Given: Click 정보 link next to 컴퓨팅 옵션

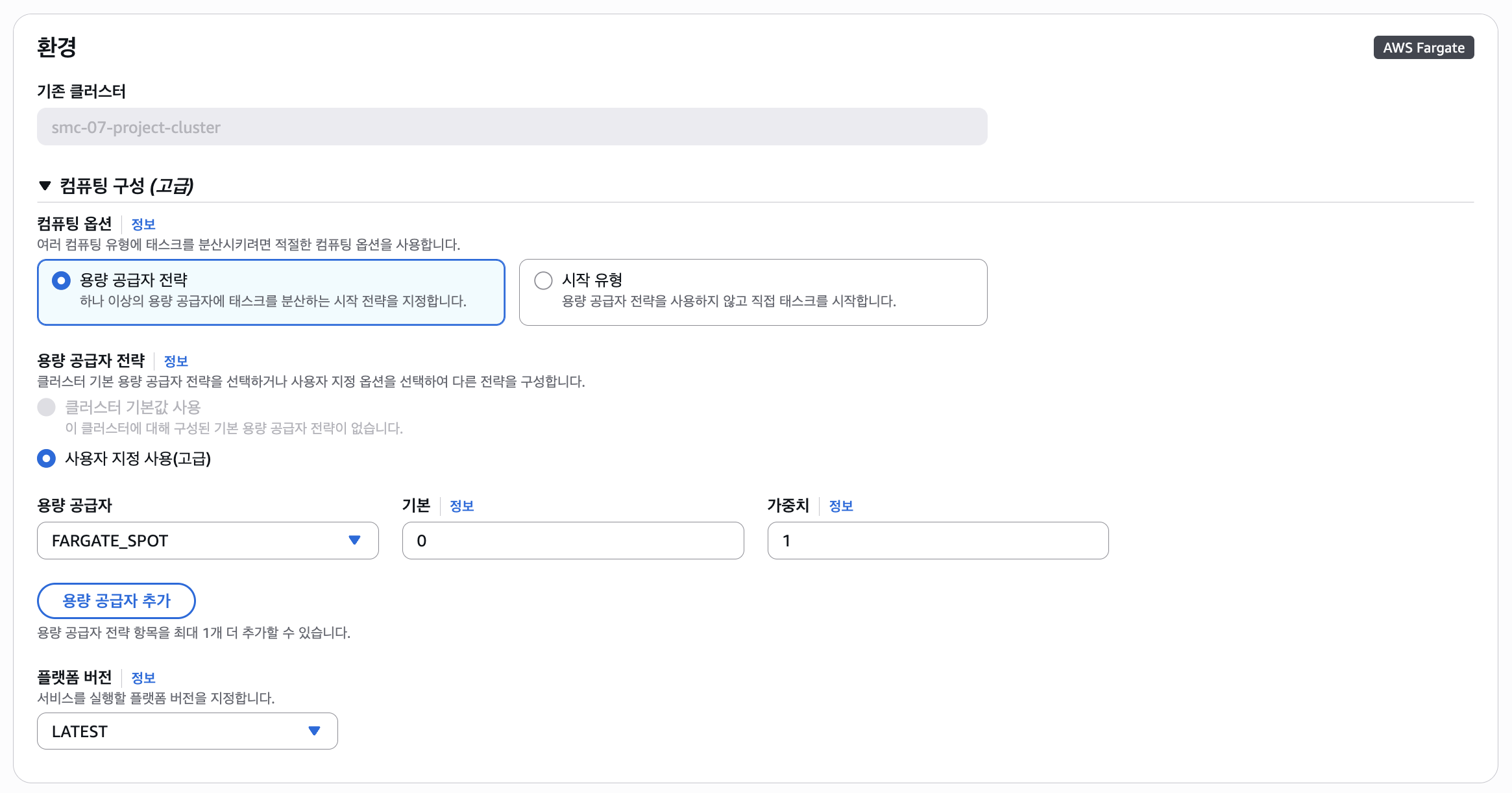Looking at the screenshot, I should point(143,225).
